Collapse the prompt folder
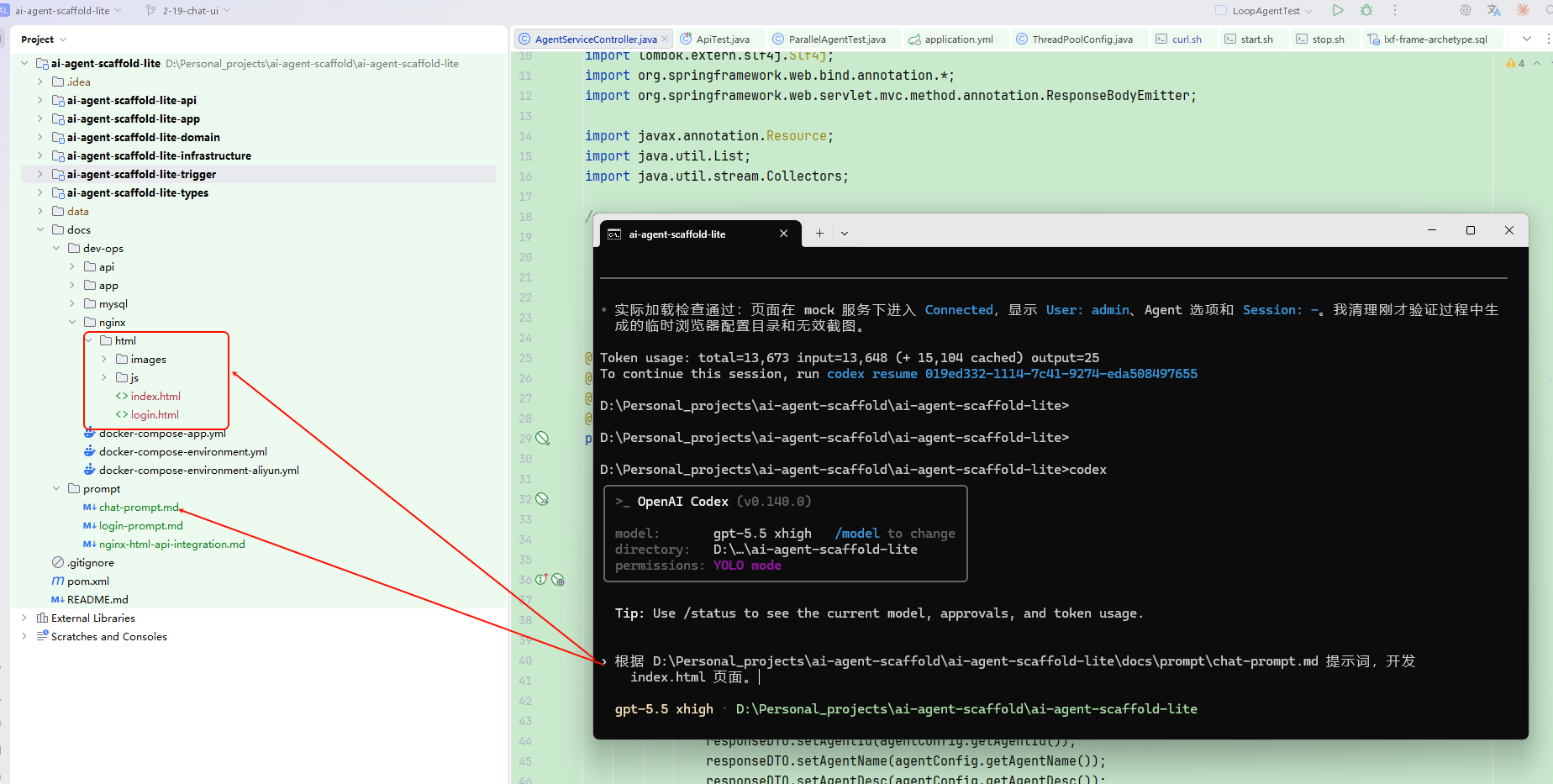The width and height of the screenshot is (1553, 784). pyautogui.click(x=56, y=488)
